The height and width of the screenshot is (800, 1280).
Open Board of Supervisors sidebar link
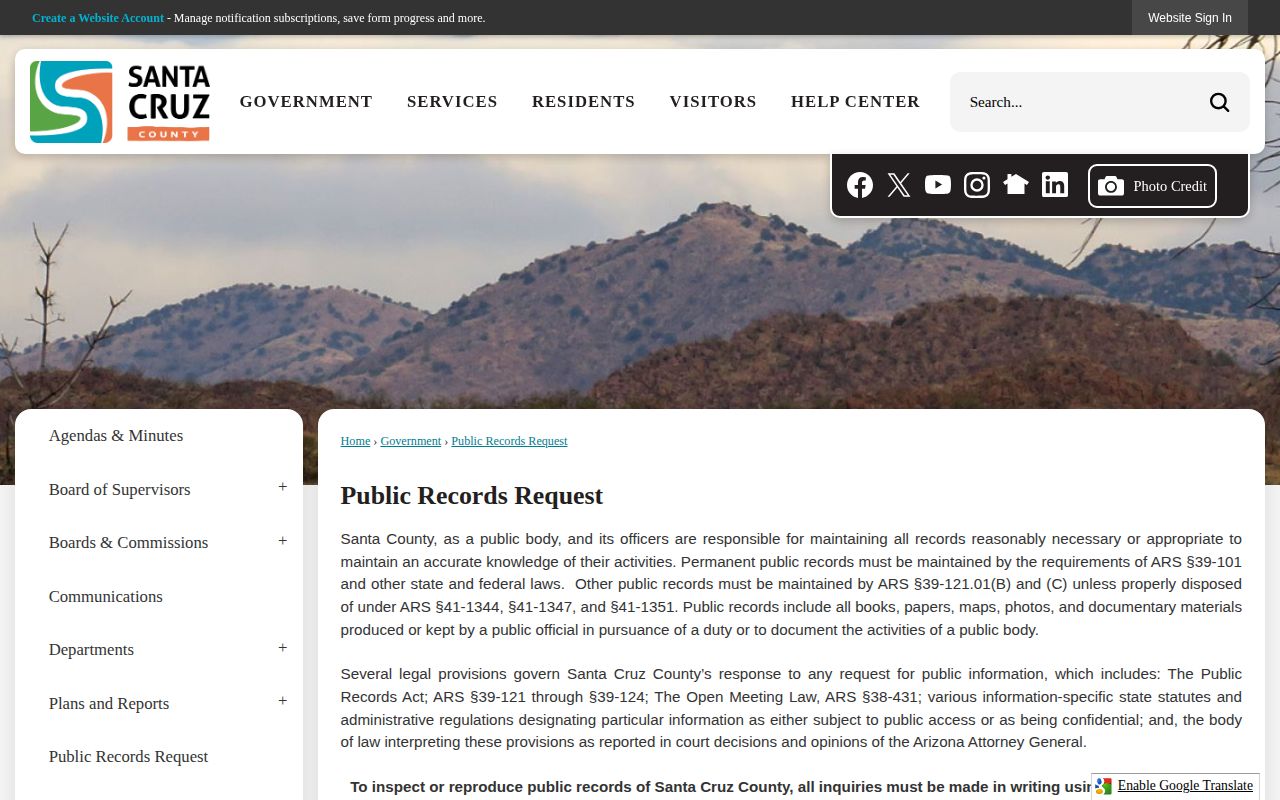[x=119, y=490]
